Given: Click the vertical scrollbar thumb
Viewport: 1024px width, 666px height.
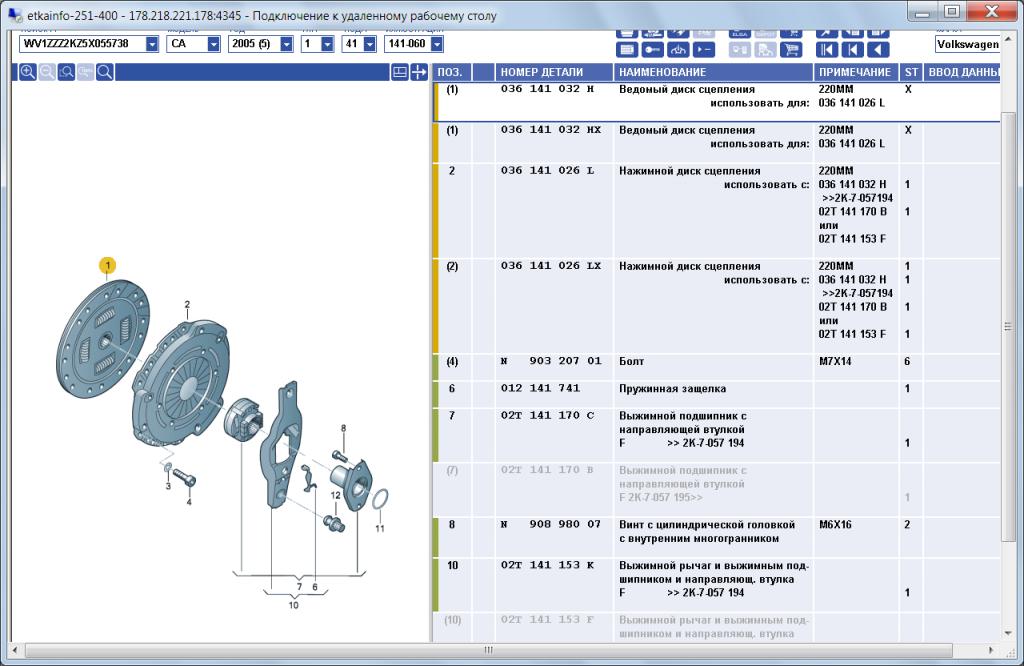Looking at the screenshot, I should (x=1008, y=326).
